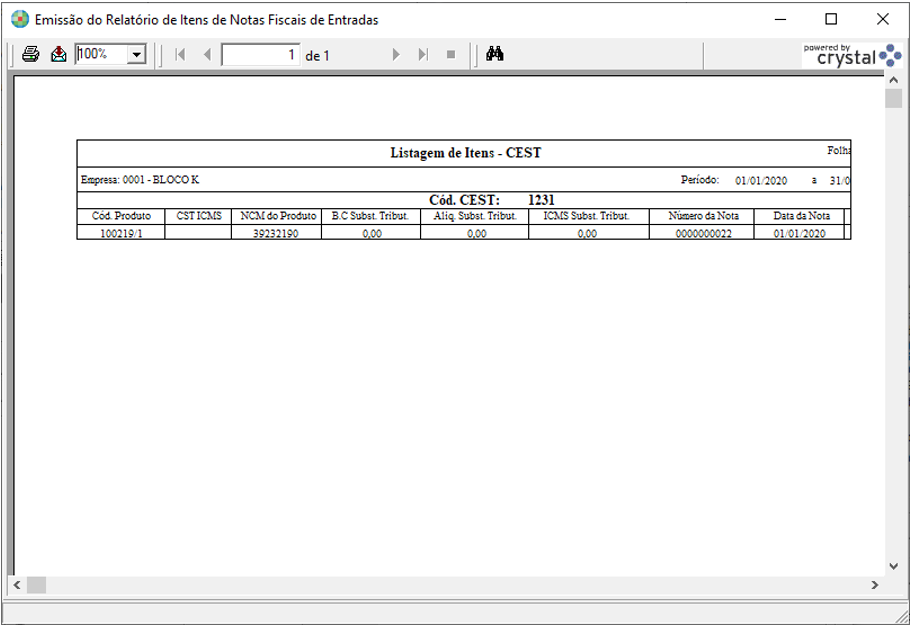
Task: Click the page number input field
Action: [260, 55]
